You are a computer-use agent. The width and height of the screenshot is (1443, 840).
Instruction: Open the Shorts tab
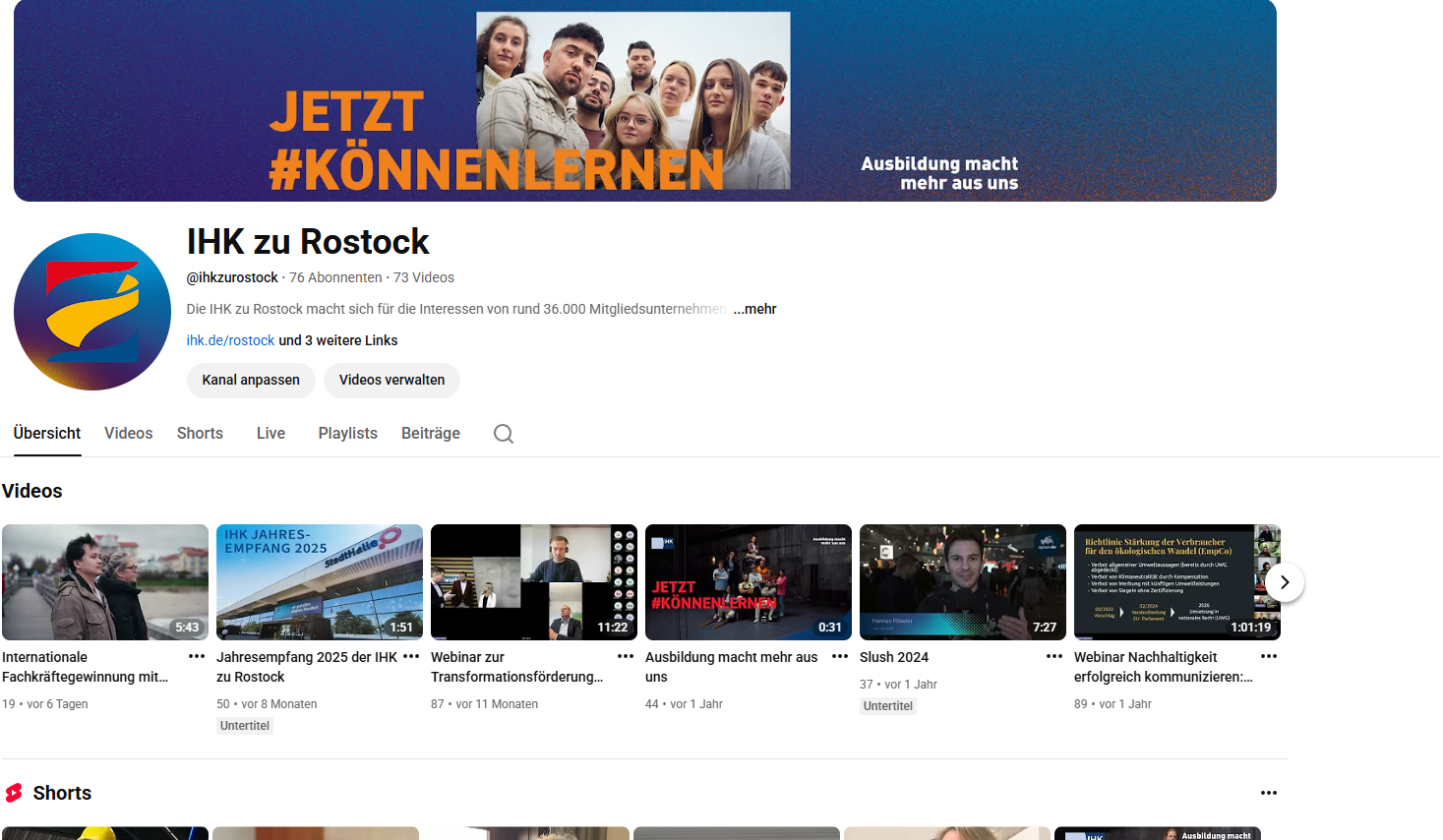pyautogui.click(x=200, y=433)
